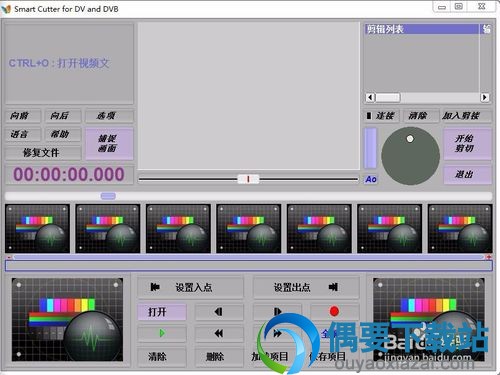
Task: Select the fourth (middle) filmstrip thumbnail
Action: pyautogui.click(x=249, y=229)
